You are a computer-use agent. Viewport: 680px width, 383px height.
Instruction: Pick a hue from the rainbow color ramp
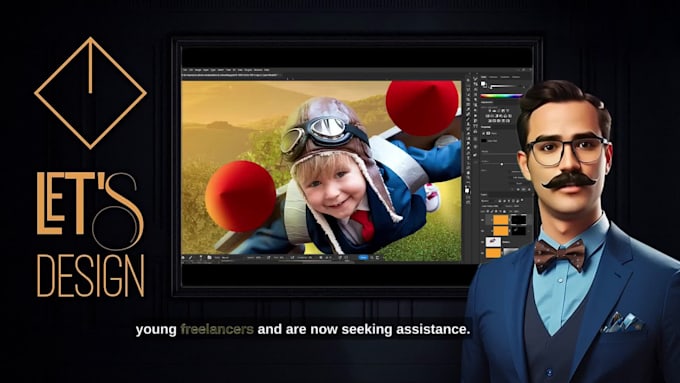[502, 96]
